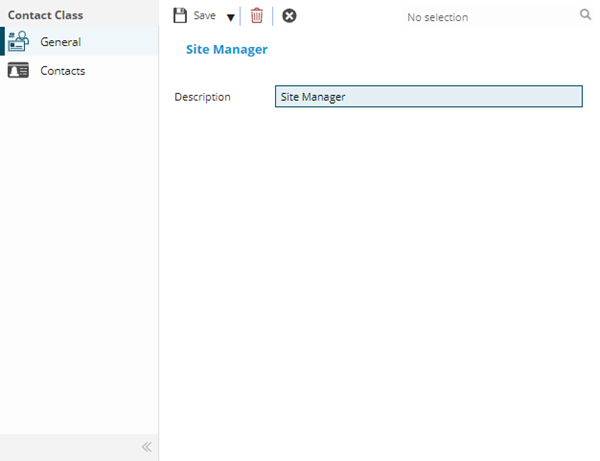This screenshot has height=461, width=600.
Task: Click the floppy disk Save icon
Action: (x=180, y=16)
